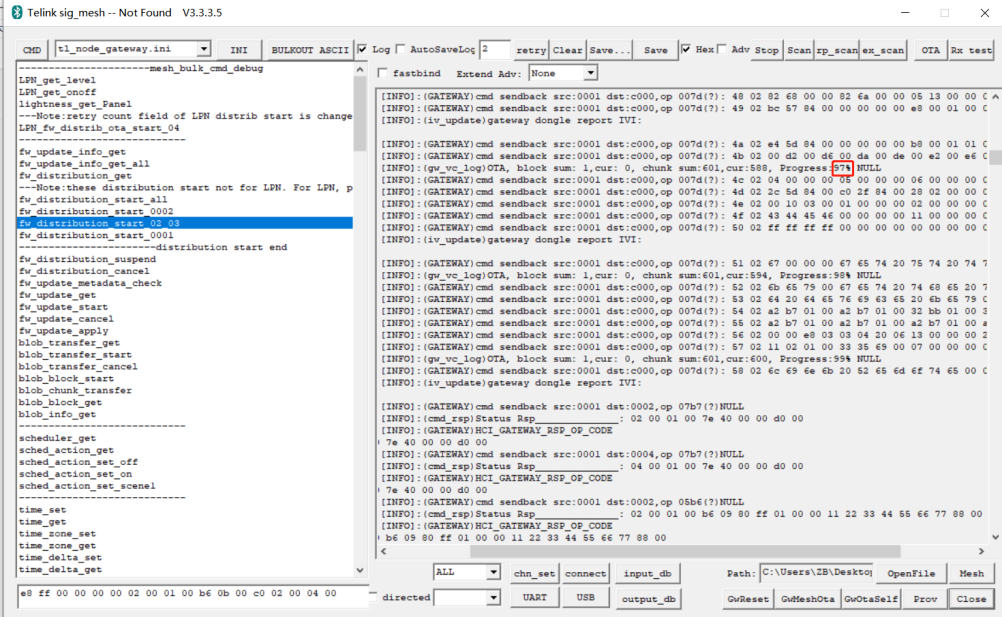The height and width of the screenshot is (617, 1002).
Task: Select fw_distribution_cancel in command list
Action: tap(84, 271)
